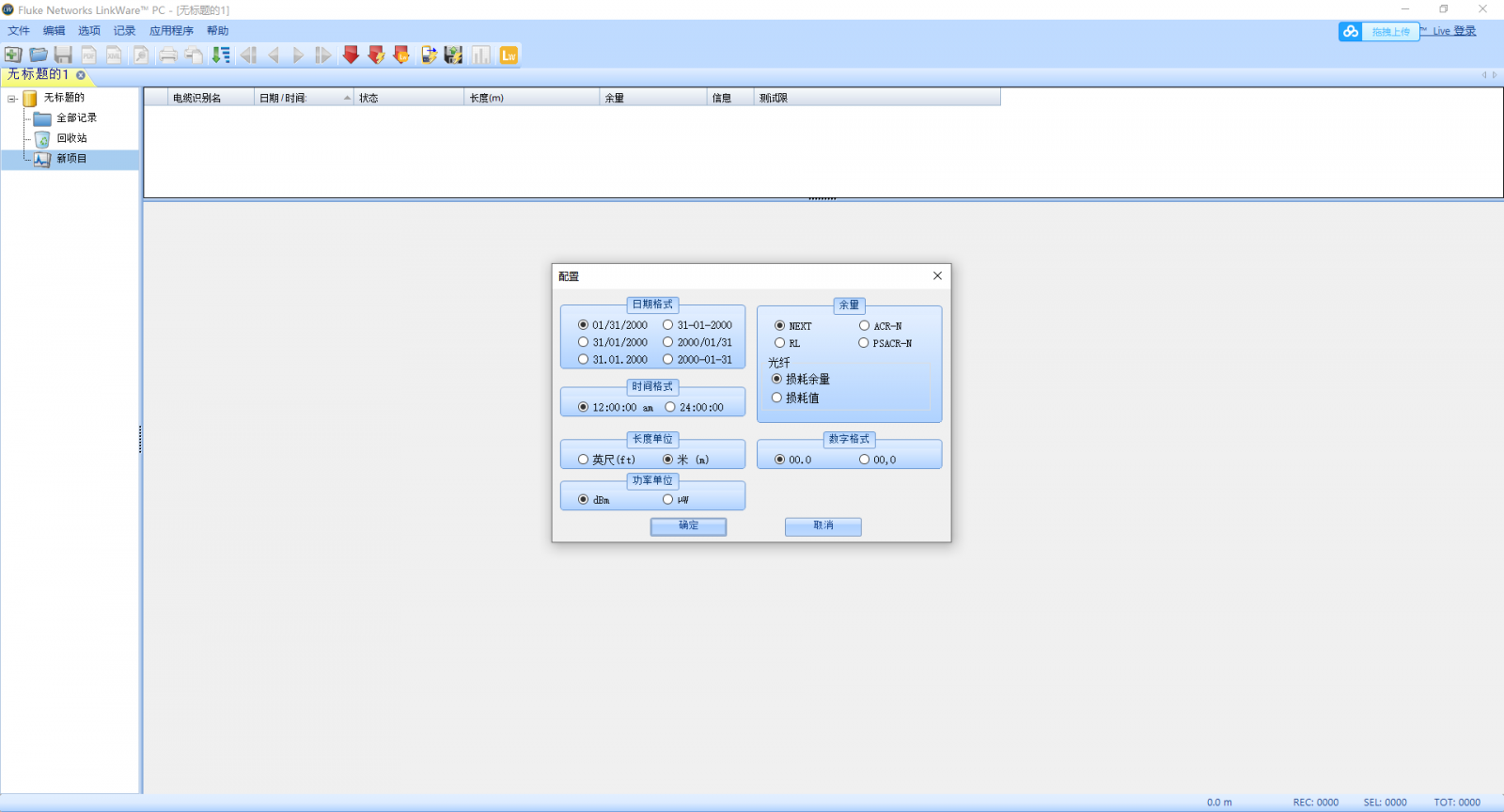The width and height of the screenshot is (1504, 812).
Task: Collapse the 无标题的 tree root node
Action: pyautogui.click(x=12, y=99)
